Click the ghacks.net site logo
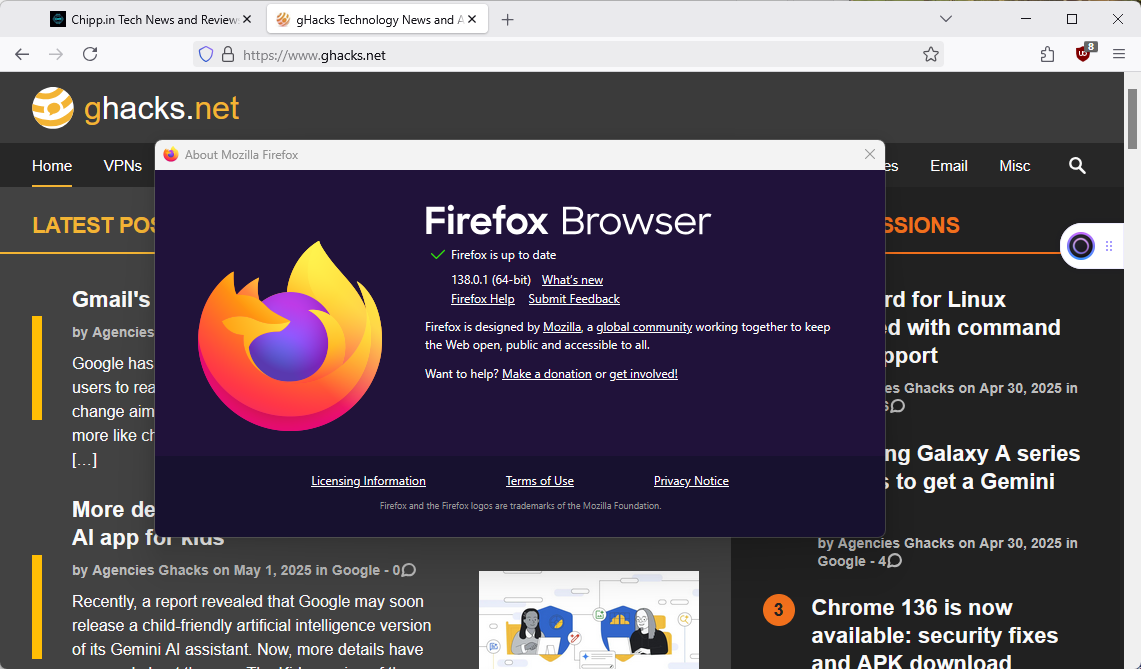Viewport: 1141px width, 669px height. pos(135,108)
